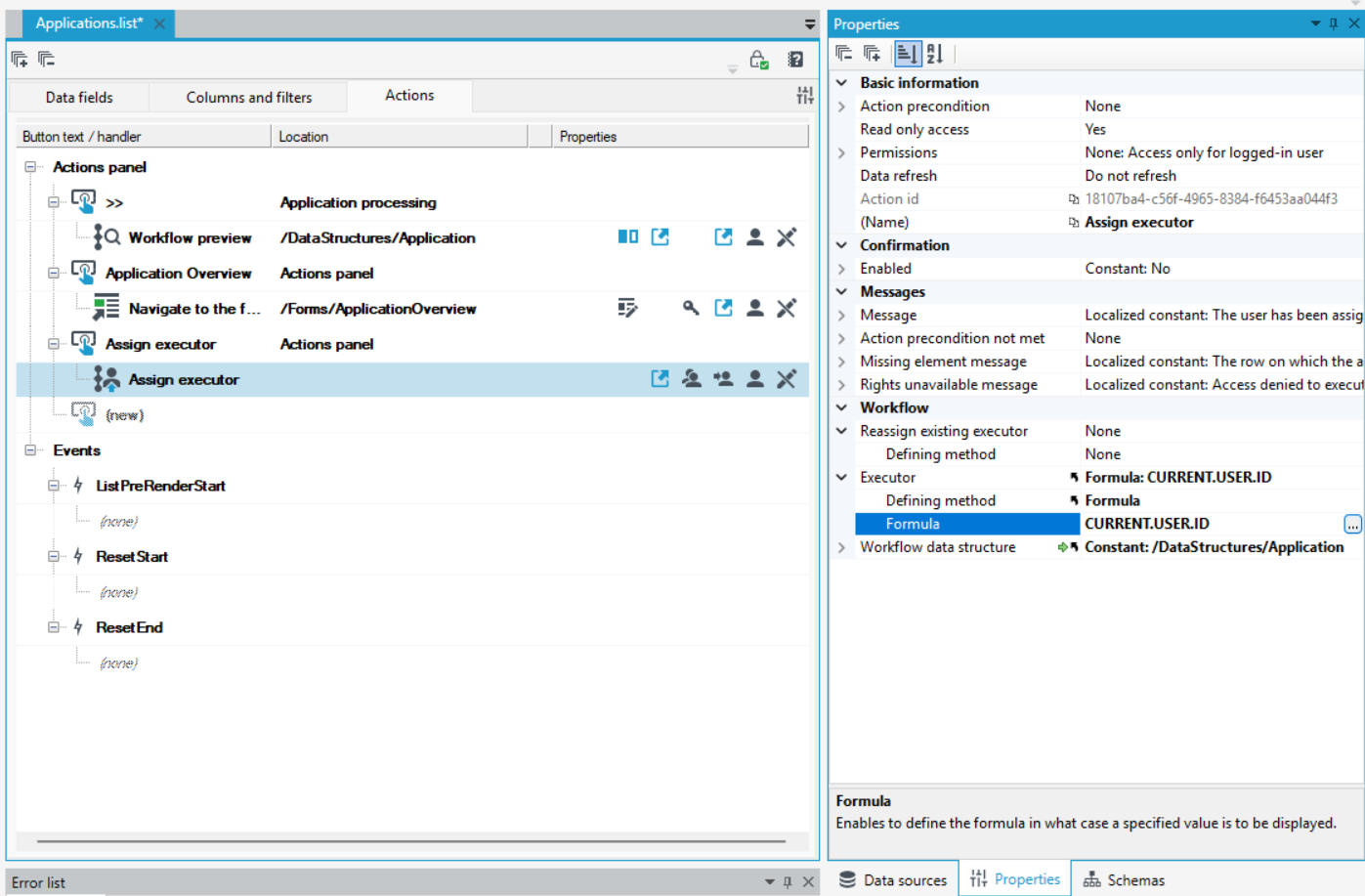Screen dimensions: 1365x896
Task: Open the help question-mark icon
Action: [795, 60]
